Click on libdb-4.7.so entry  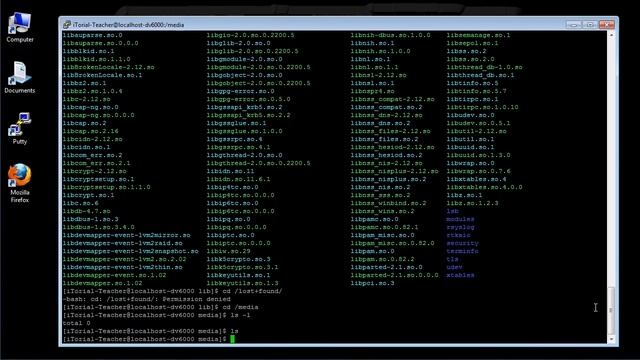point(87,211)
